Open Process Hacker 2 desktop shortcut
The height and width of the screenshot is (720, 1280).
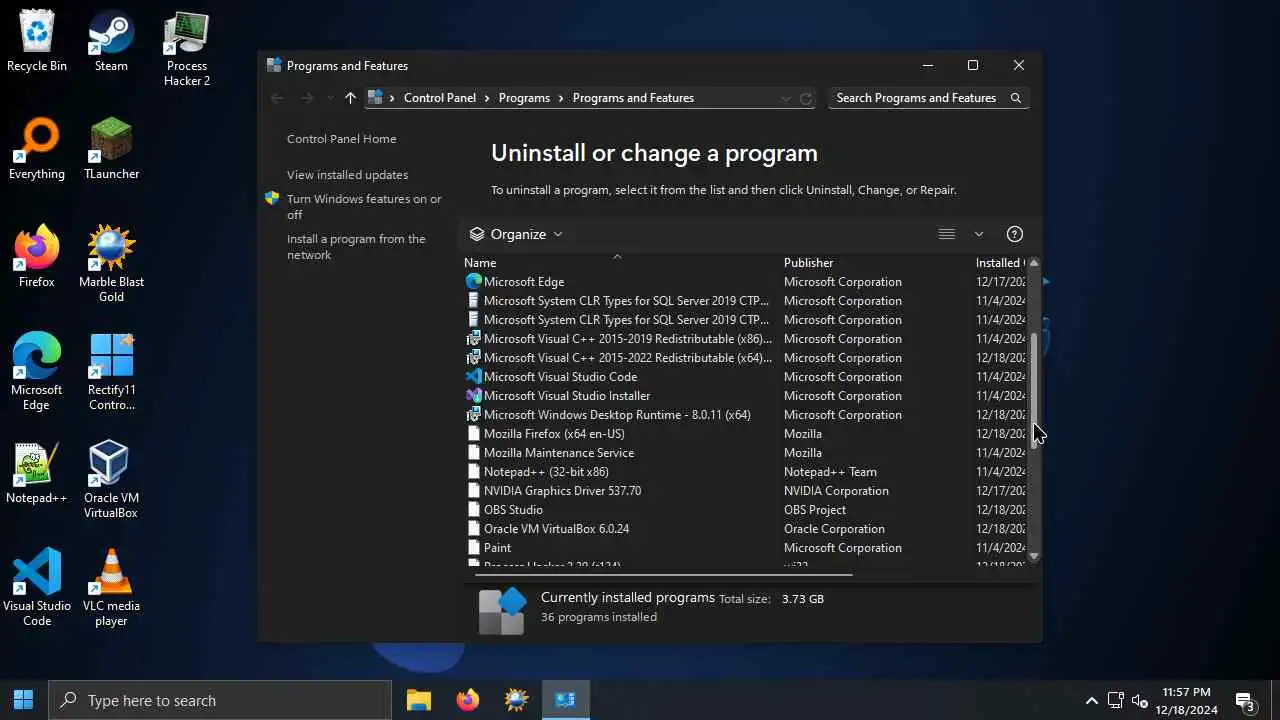[186, 48]
